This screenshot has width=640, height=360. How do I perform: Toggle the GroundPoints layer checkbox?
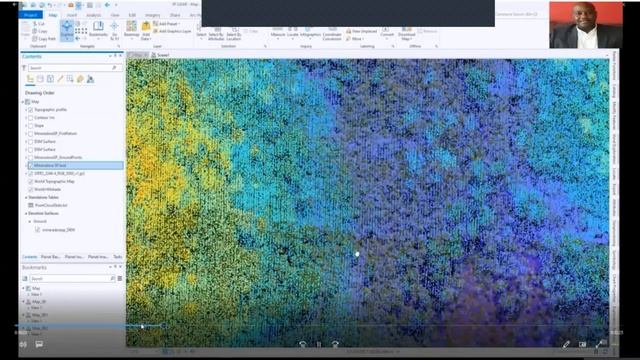30,158
